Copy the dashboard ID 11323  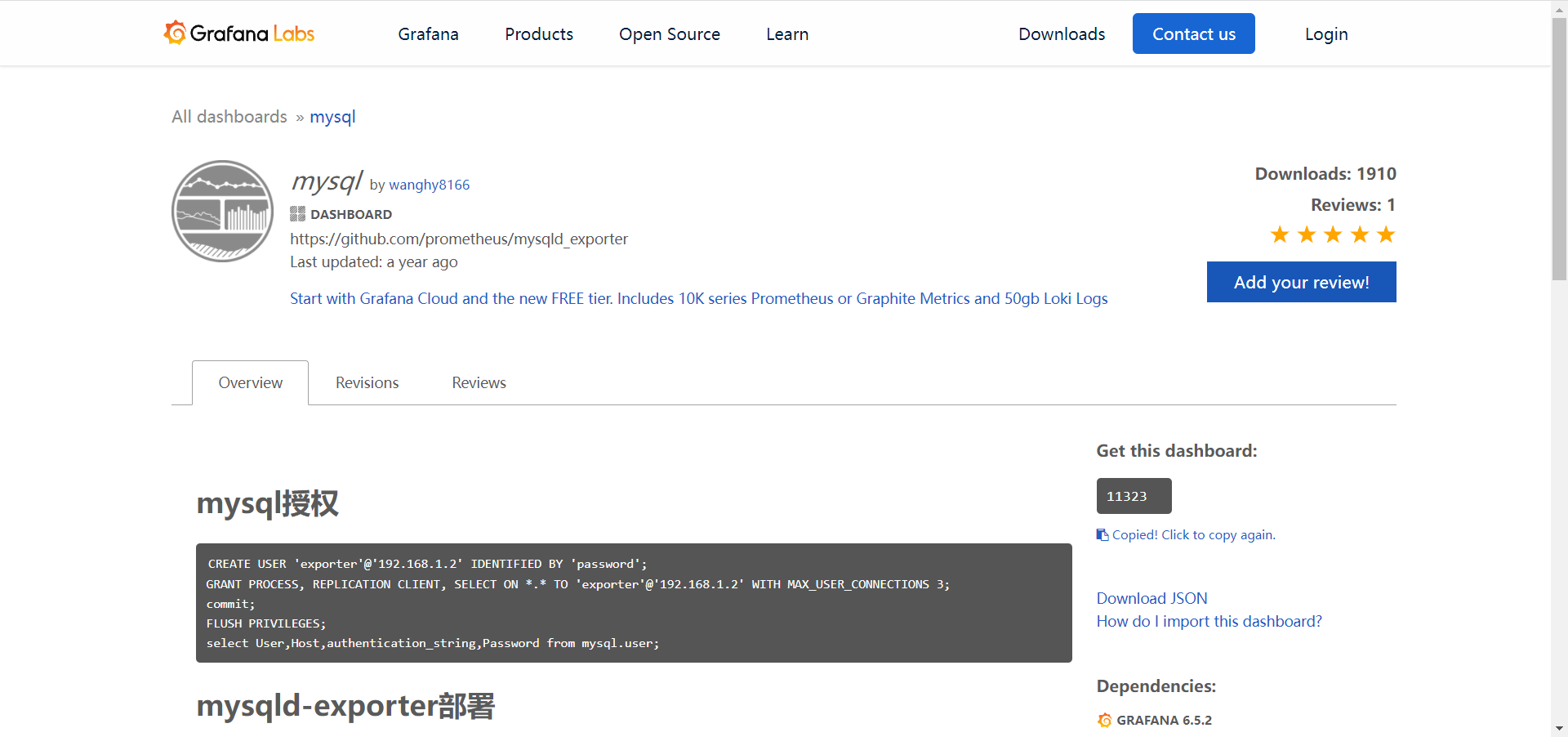coord(1134,496)
